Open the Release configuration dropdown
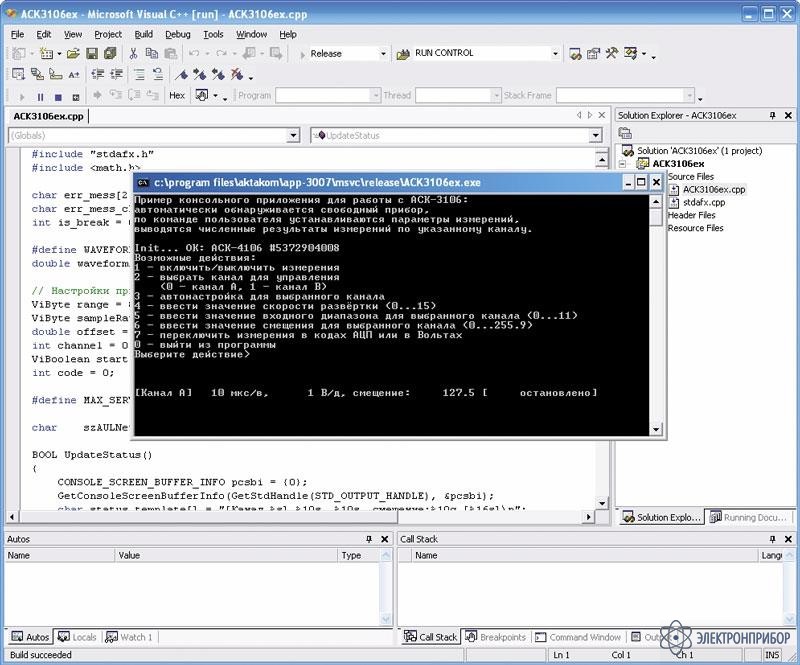800x665 pixels. [x=383, y=54]
